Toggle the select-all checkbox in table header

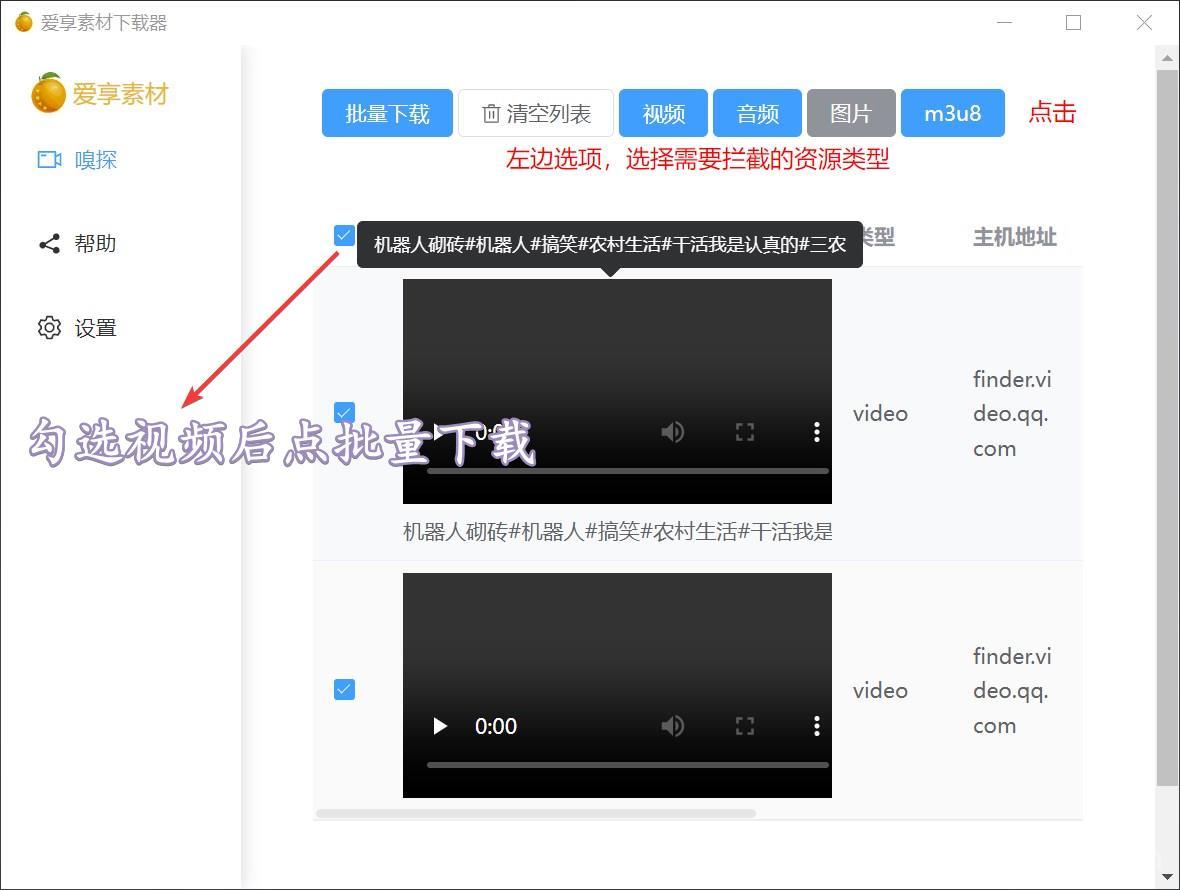coord(344,235)
